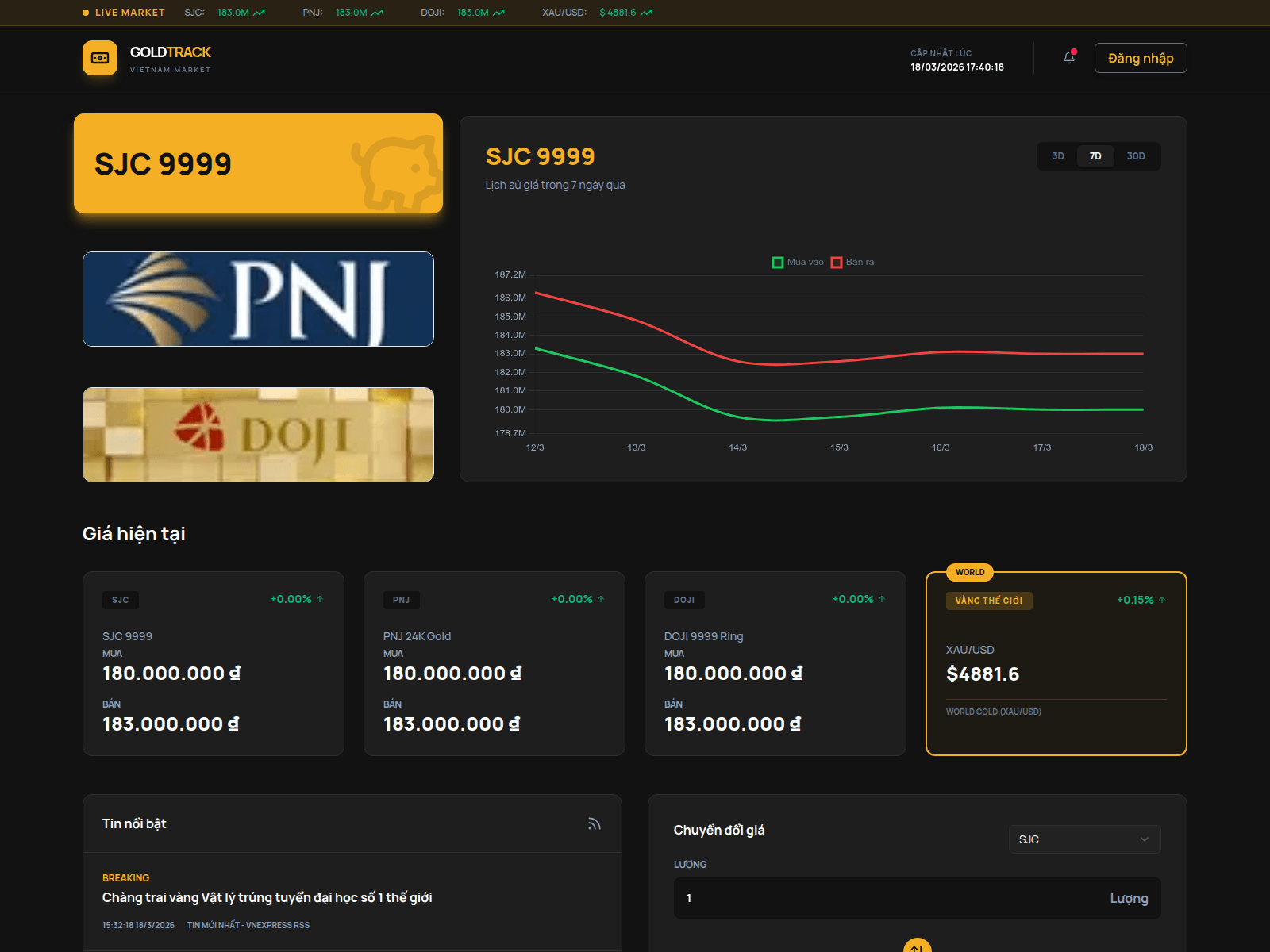This screenshot has width=1270, height=952.
Task: Click the Tin nổi bật panel heading
Action: tap(134, 823)
